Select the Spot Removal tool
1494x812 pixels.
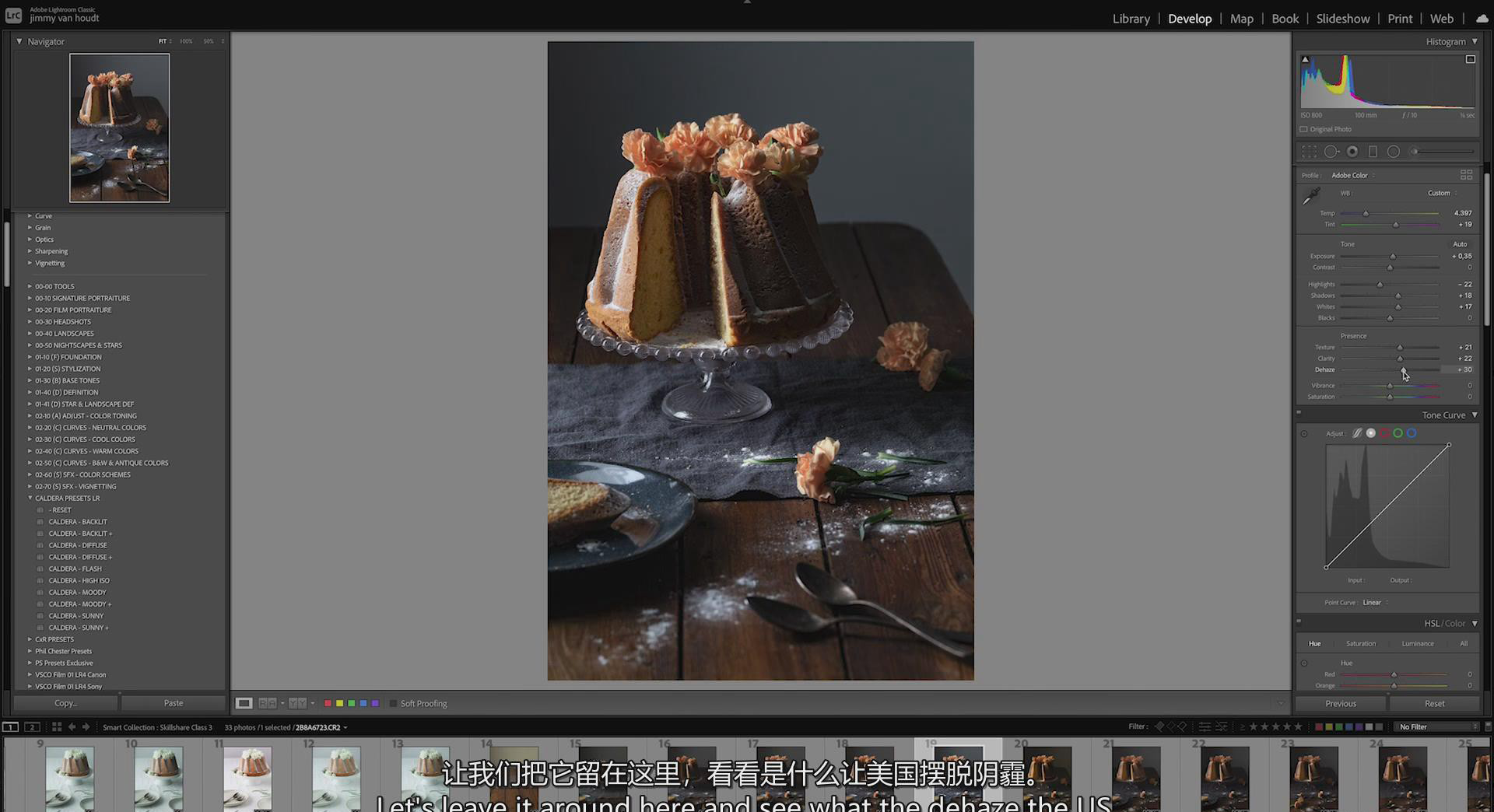1331,152
